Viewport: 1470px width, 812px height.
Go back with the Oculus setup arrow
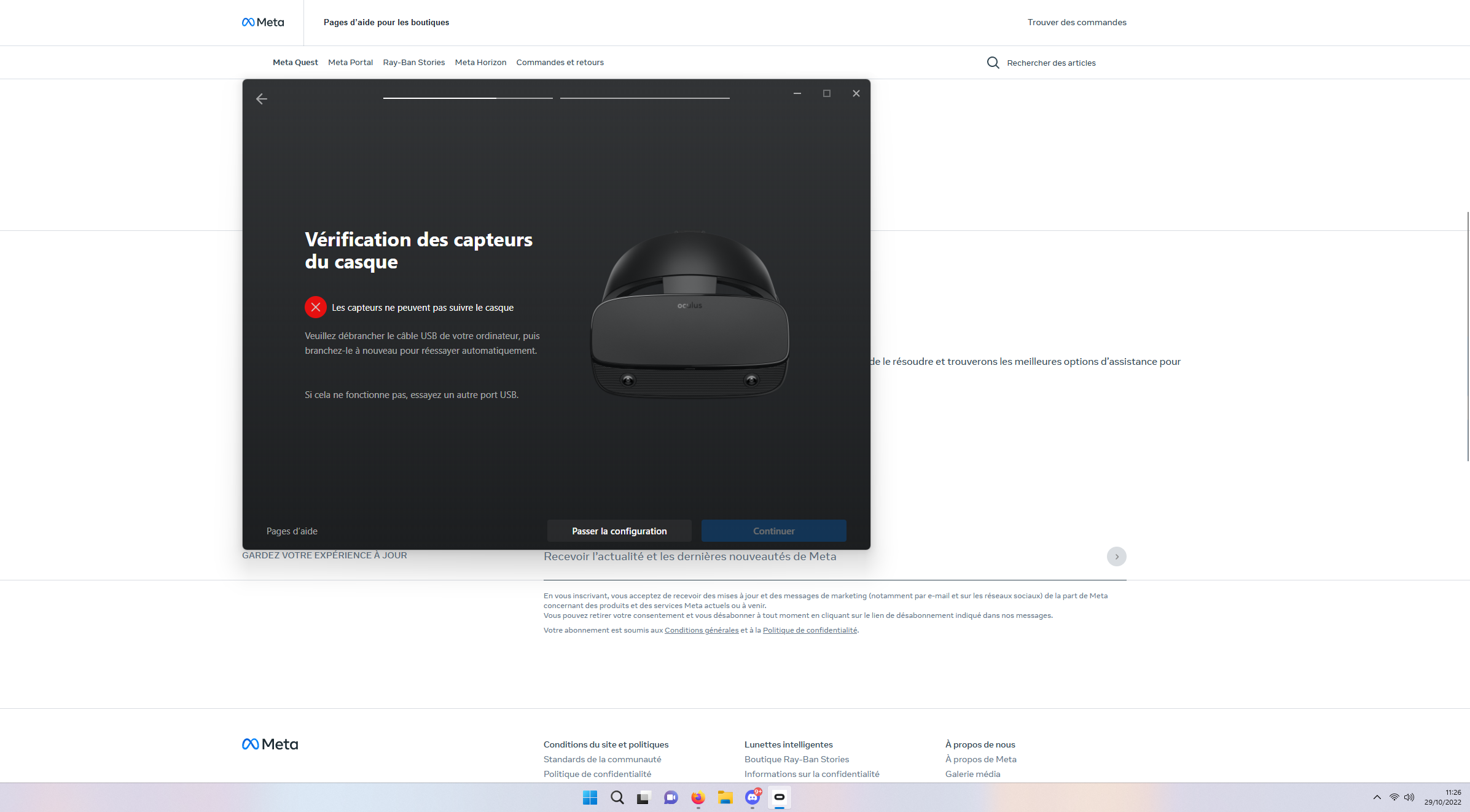pyautogui.click(x=262, y=99)
